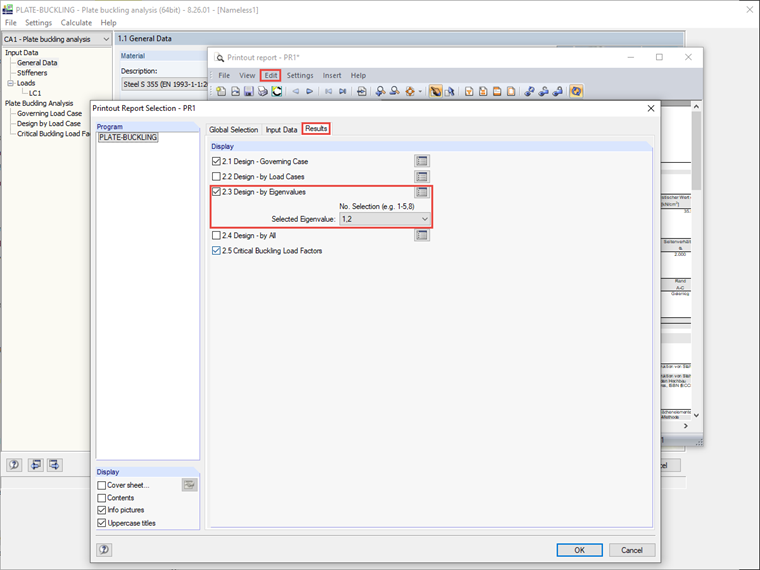Disable the Info pictures checkbox

[102, 510]
